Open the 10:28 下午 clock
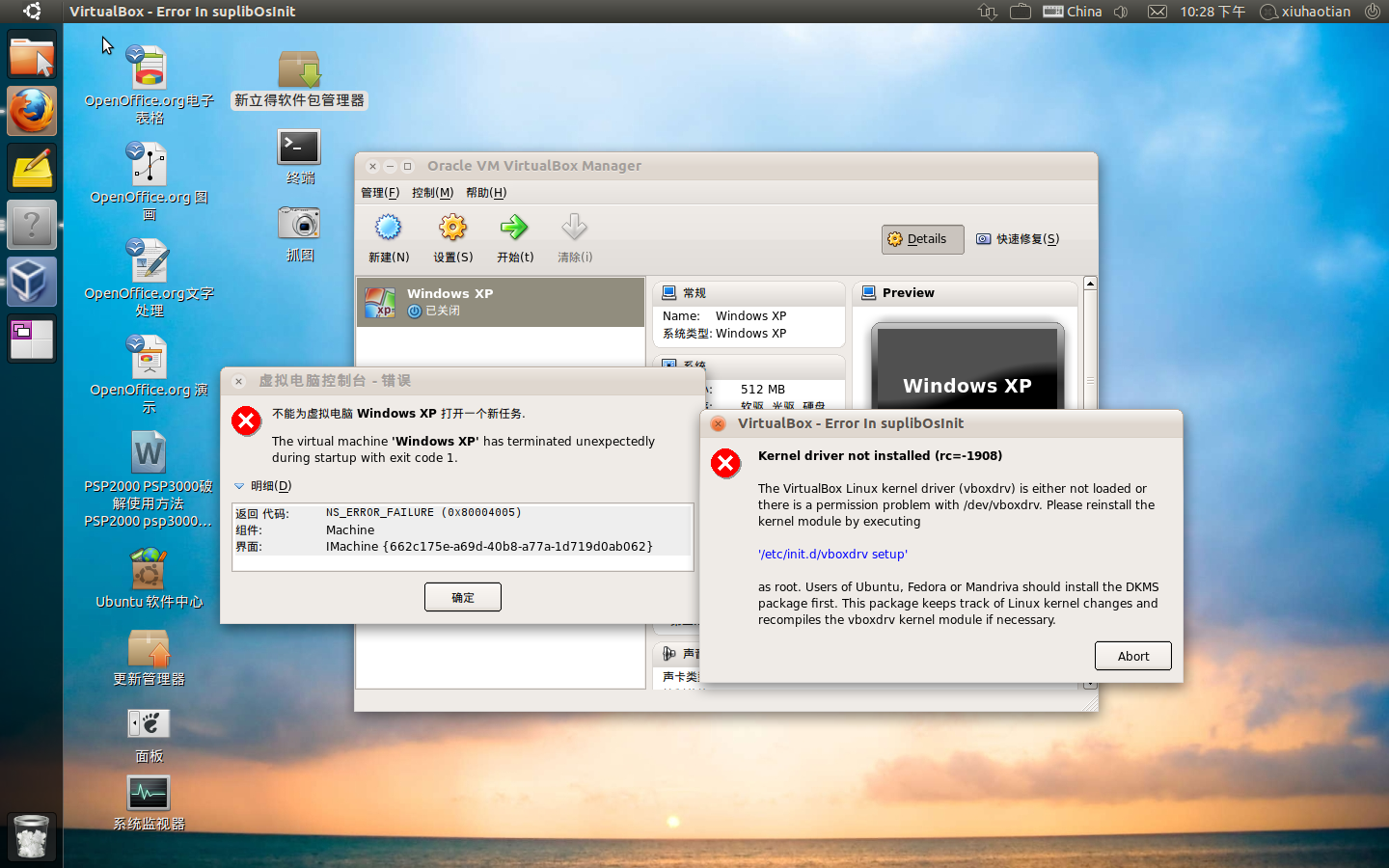The height and width of the screenshot is (868, 1389). 1212,12
